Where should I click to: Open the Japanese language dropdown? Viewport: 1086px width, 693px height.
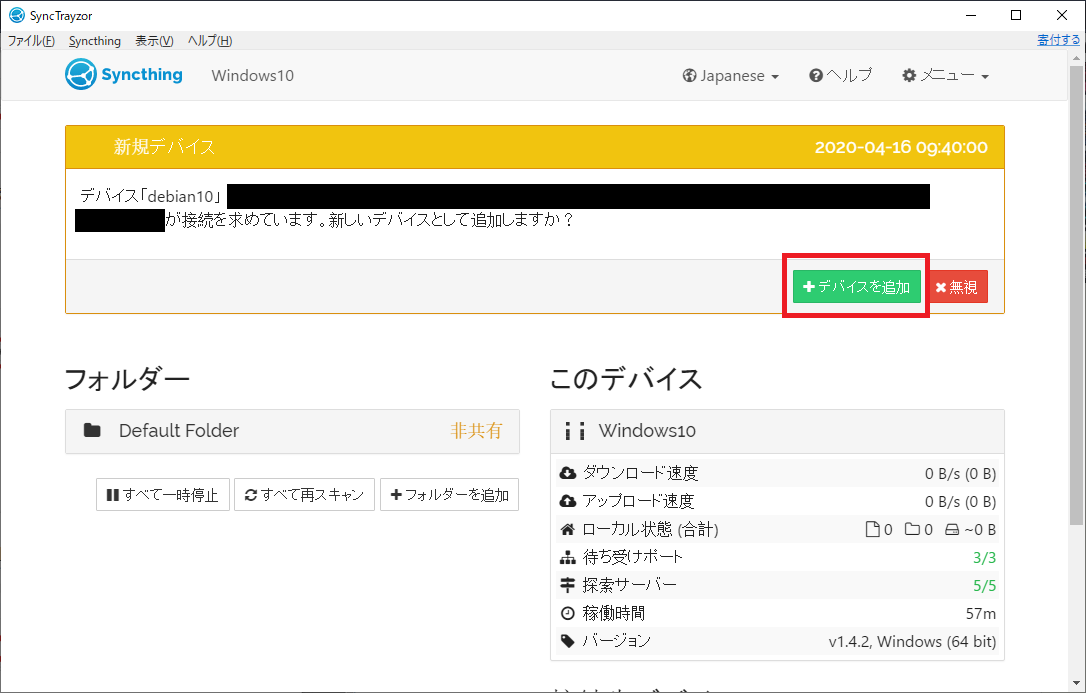[x=731, y=75]
